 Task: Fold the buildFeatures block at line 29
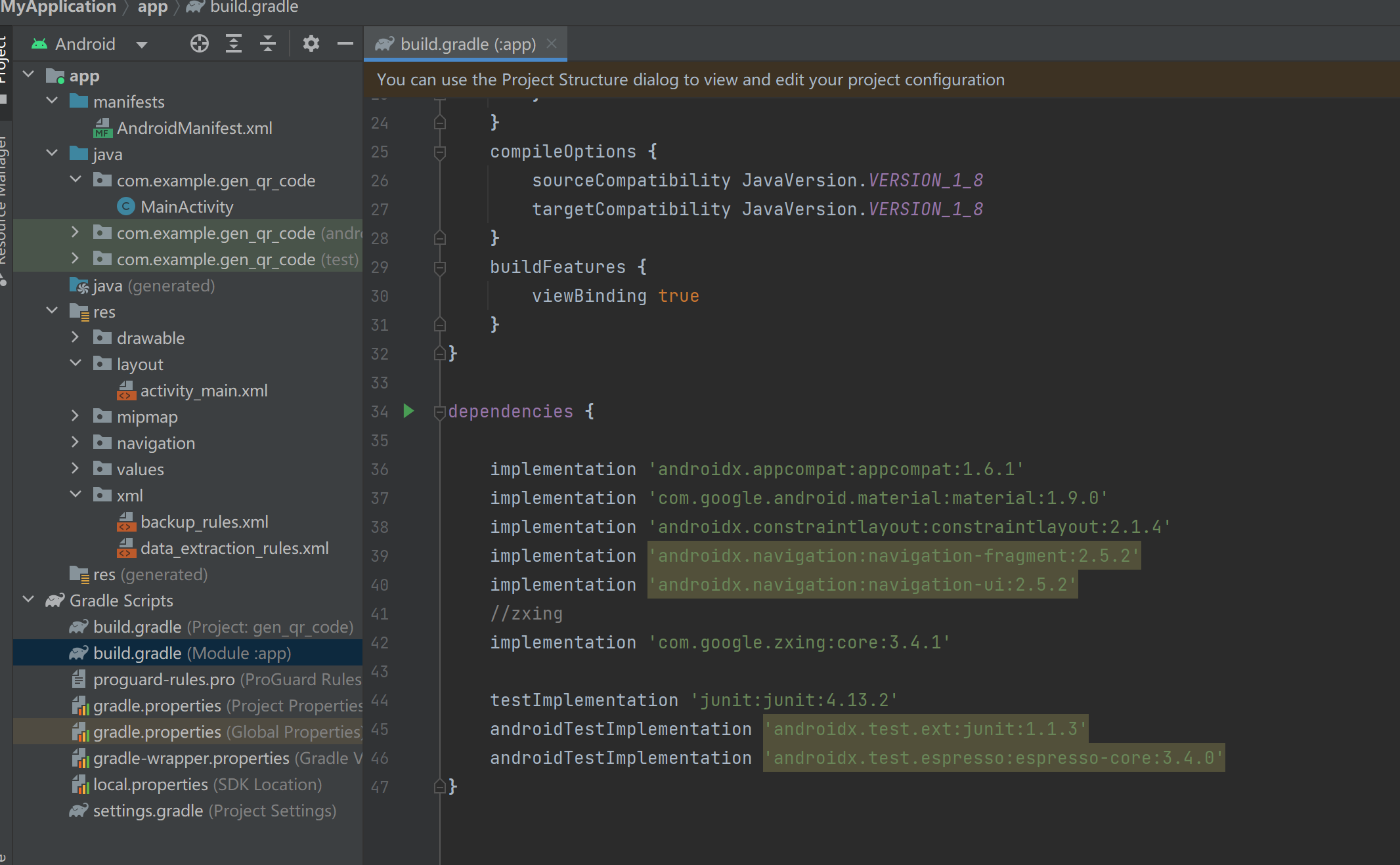click(440, 268)
